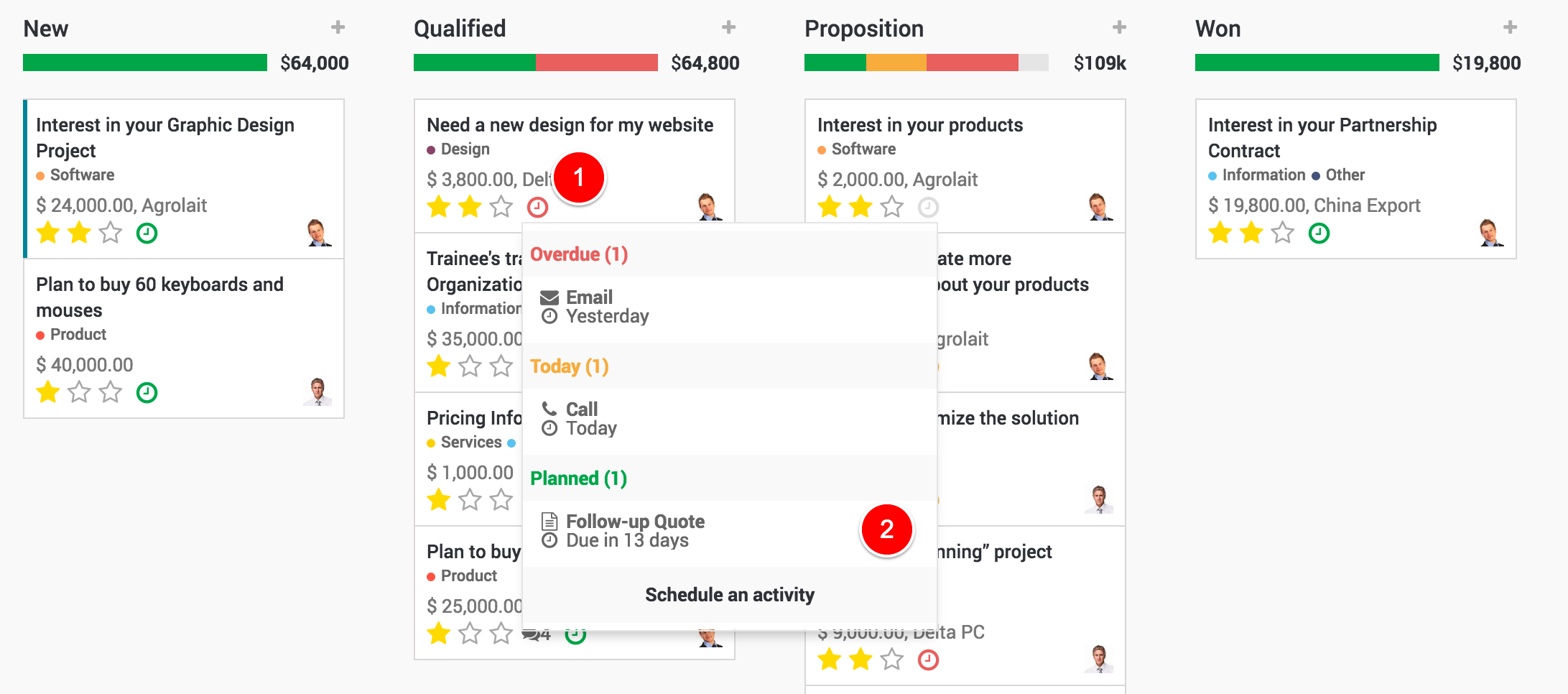Toggle third star on Partnership Contract card
The height and width of the screenshot is (694, 1568).
pos(1283,233)
